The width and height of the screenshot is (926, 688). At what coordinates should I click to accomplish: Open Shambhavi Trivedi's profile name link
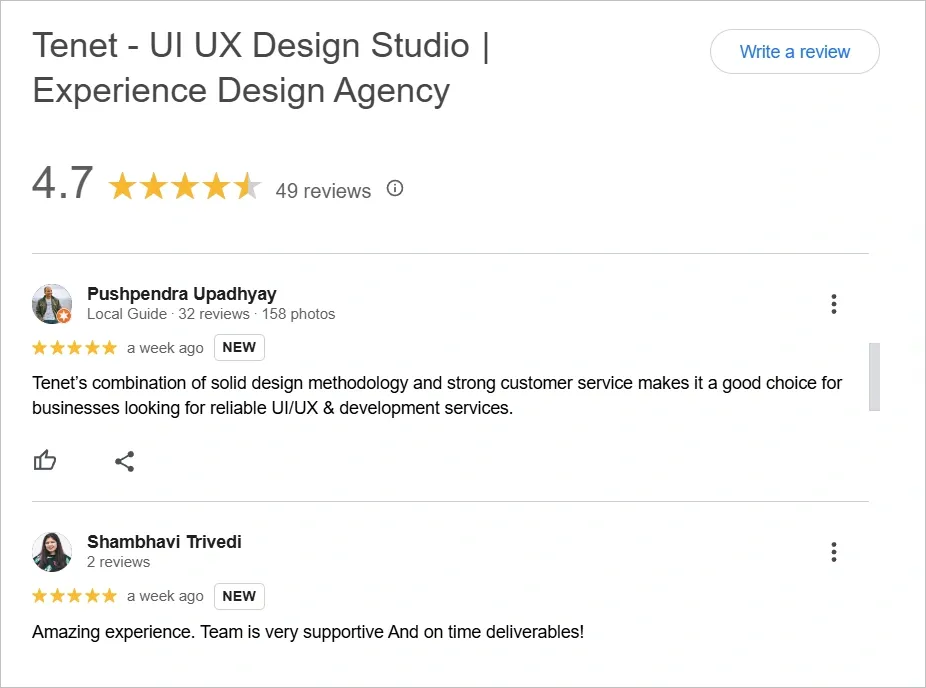coord(164,541)
